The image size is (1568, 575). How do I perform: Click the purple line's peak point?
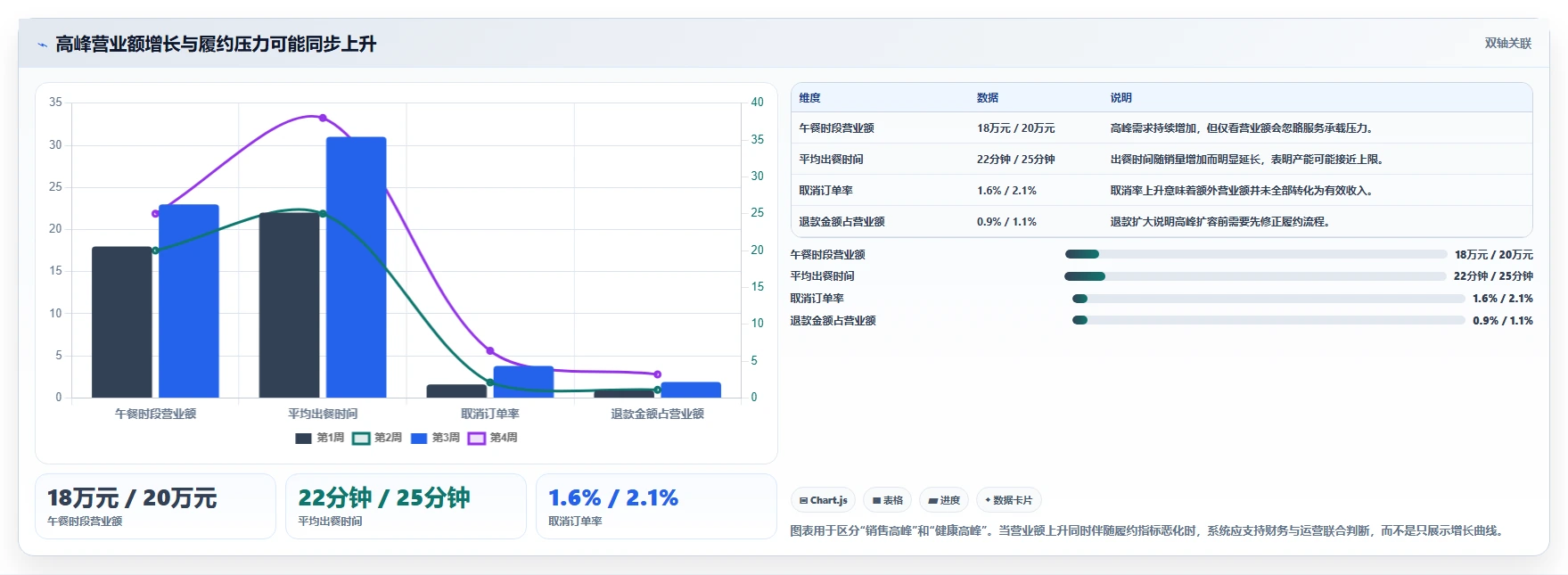click(x=323, y=118)
